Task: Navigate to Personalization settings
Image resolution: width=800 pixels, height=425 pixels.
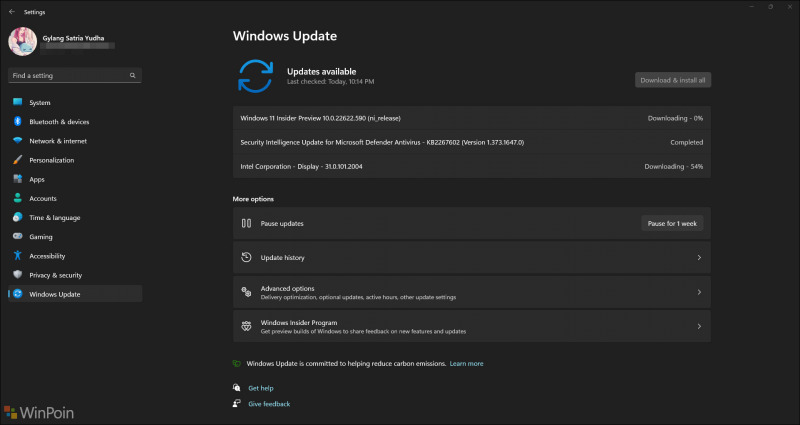Action: pos(75,160)
